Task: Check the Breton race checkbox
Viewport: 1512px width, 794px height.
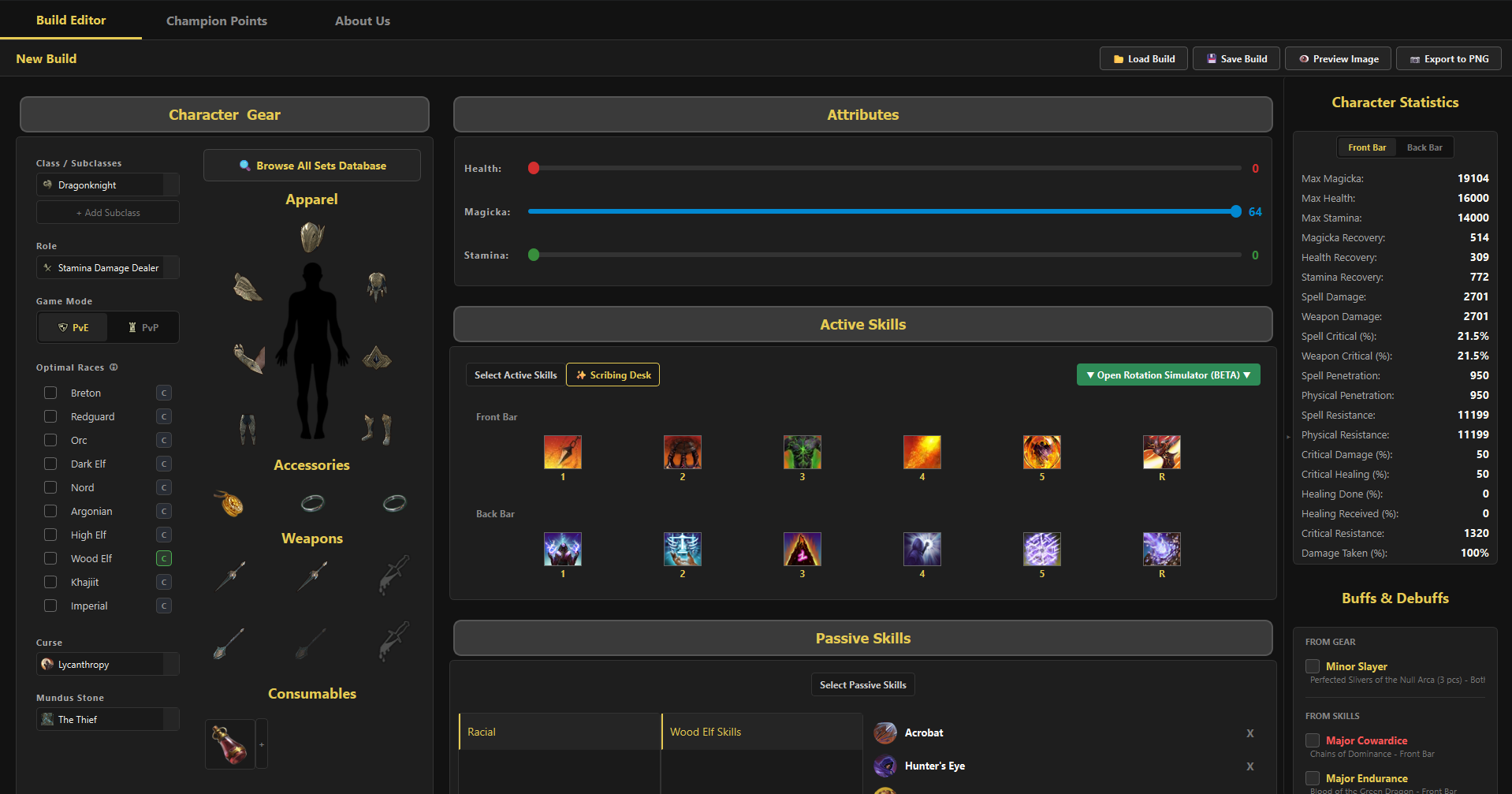Action: 50,393
